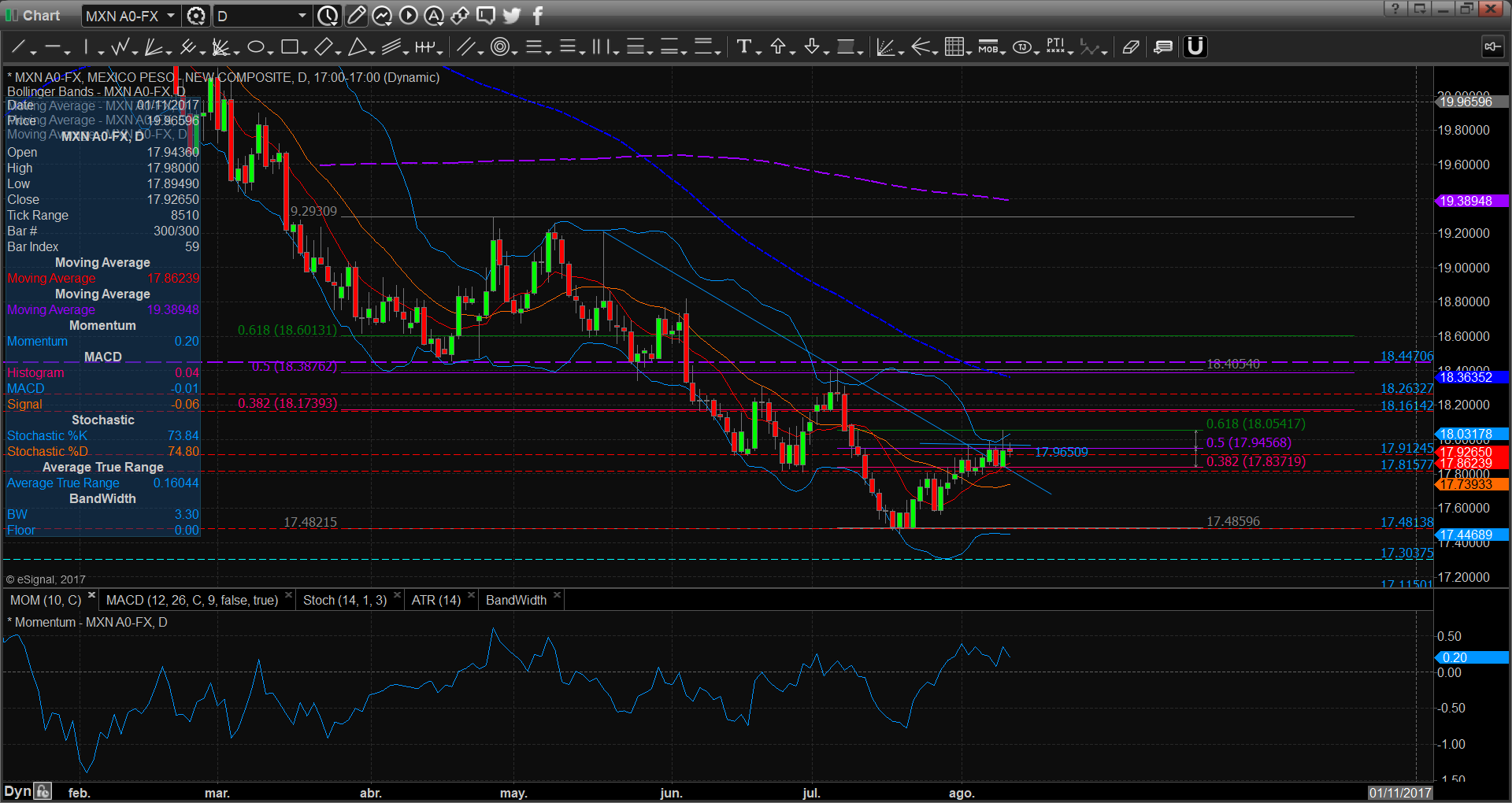Open the chart comment bubble icon
Image resolution: width=1512 pixels, height=803 pixels.
(486, 16)
